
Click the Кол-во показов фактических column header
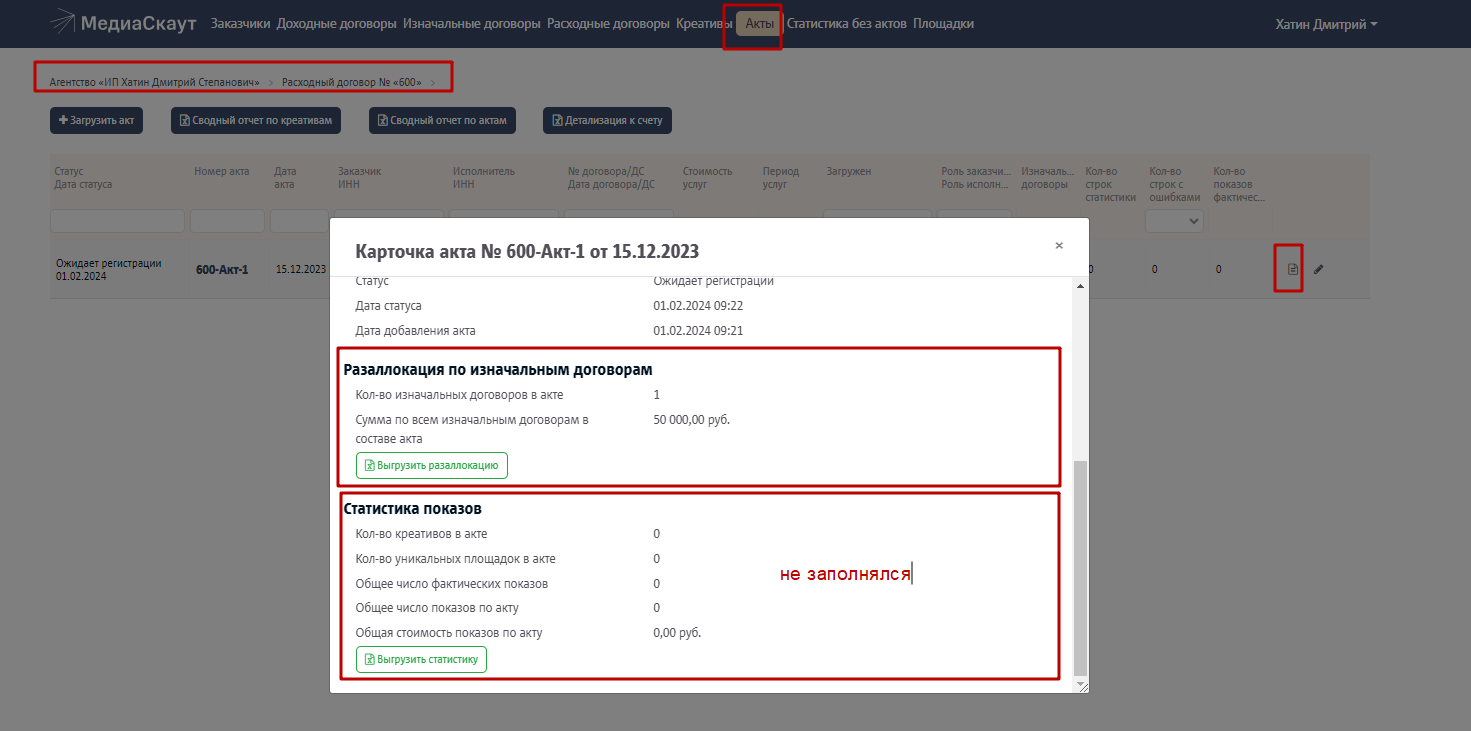tap(1240, 184)
